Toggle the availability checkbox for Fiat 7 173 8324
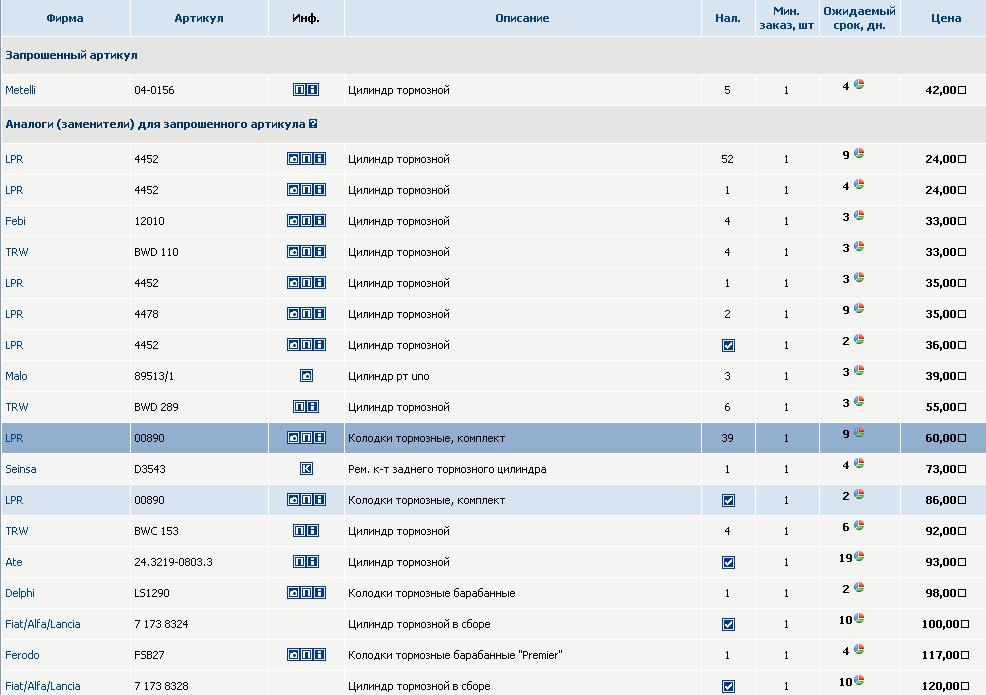The height and width of the screenshot is (695, 986). [728, 624]
